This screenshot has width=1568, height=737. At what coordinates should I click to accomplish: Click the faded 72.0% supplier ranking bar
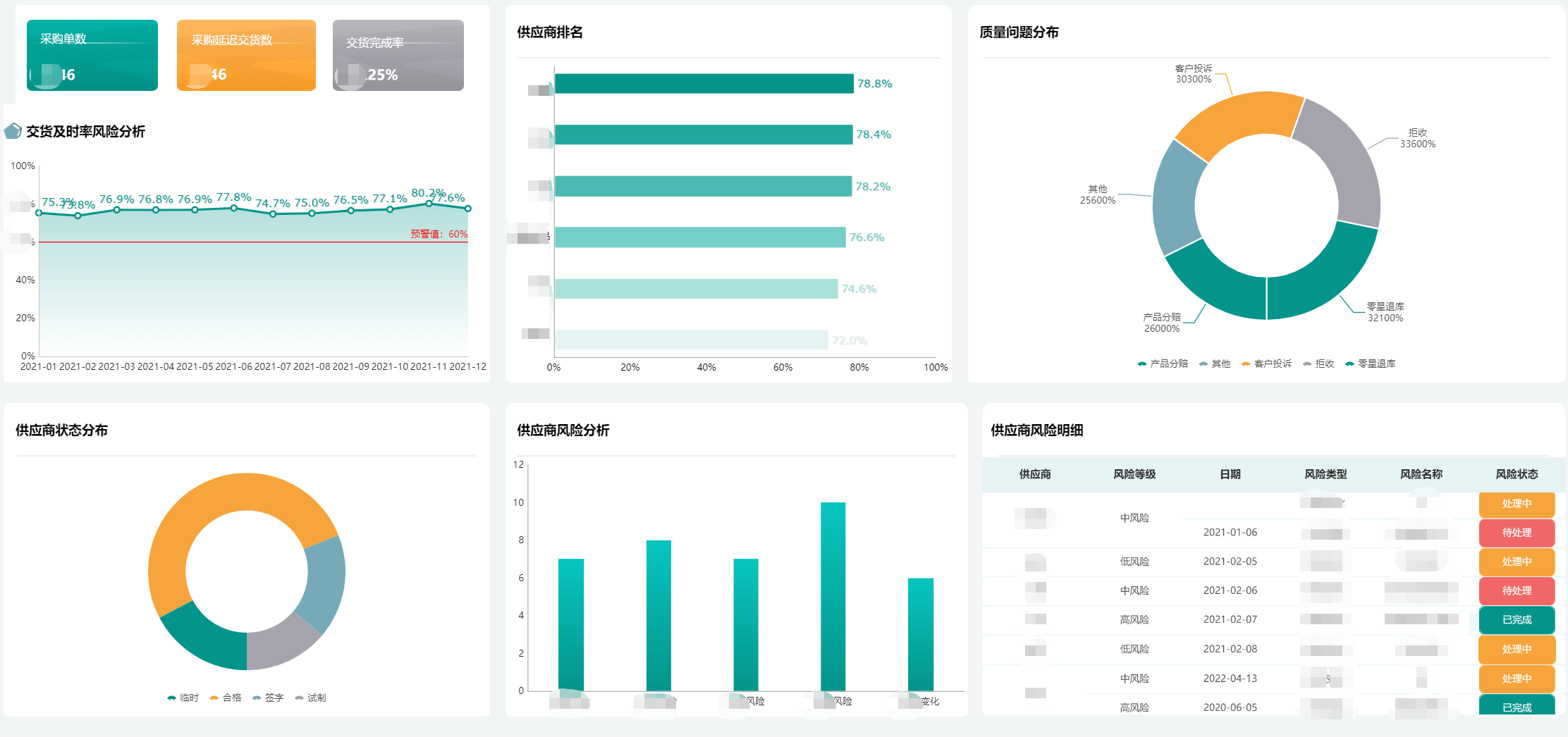692,340
